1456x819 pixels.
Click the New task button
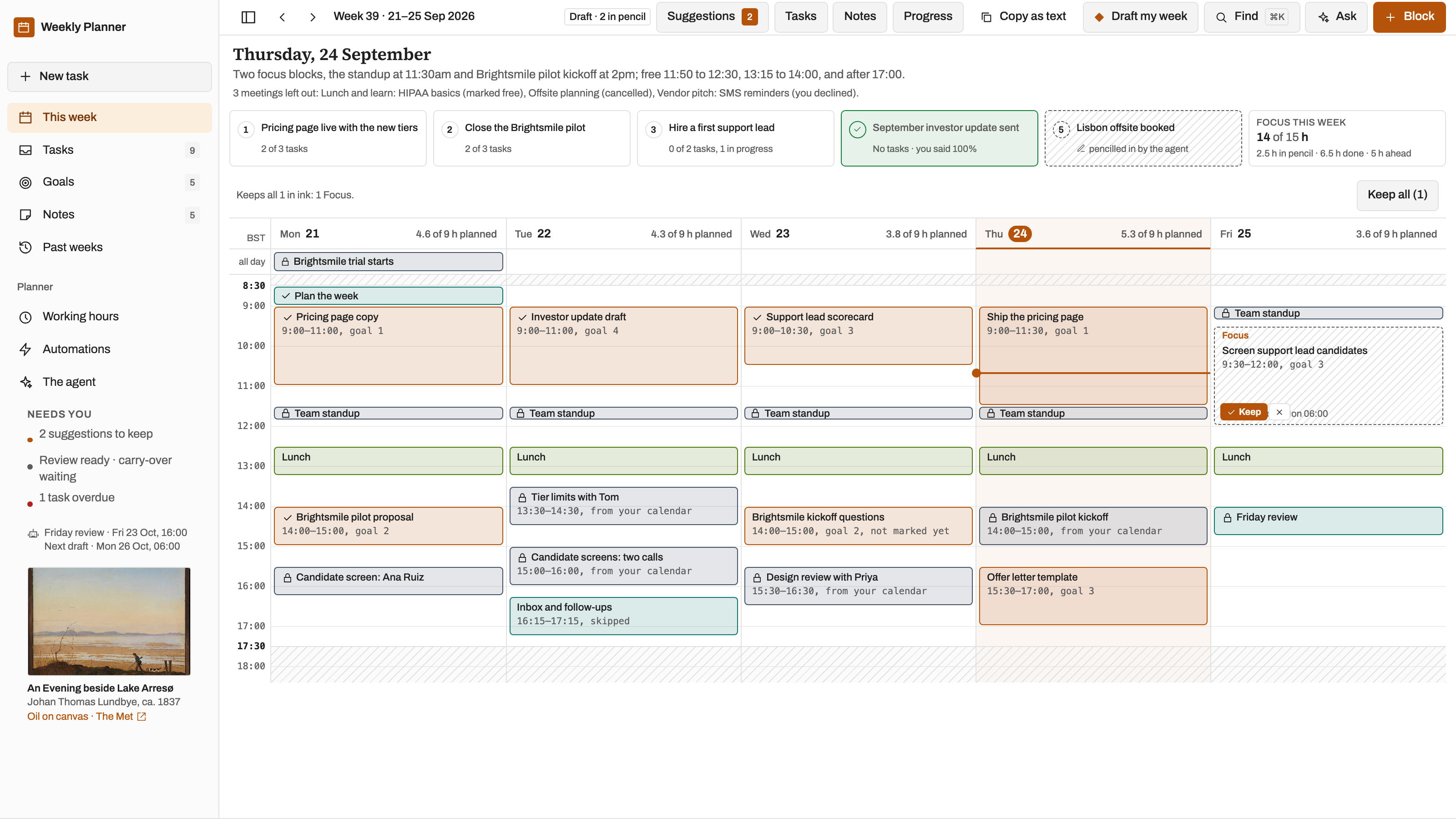(110, 76)
